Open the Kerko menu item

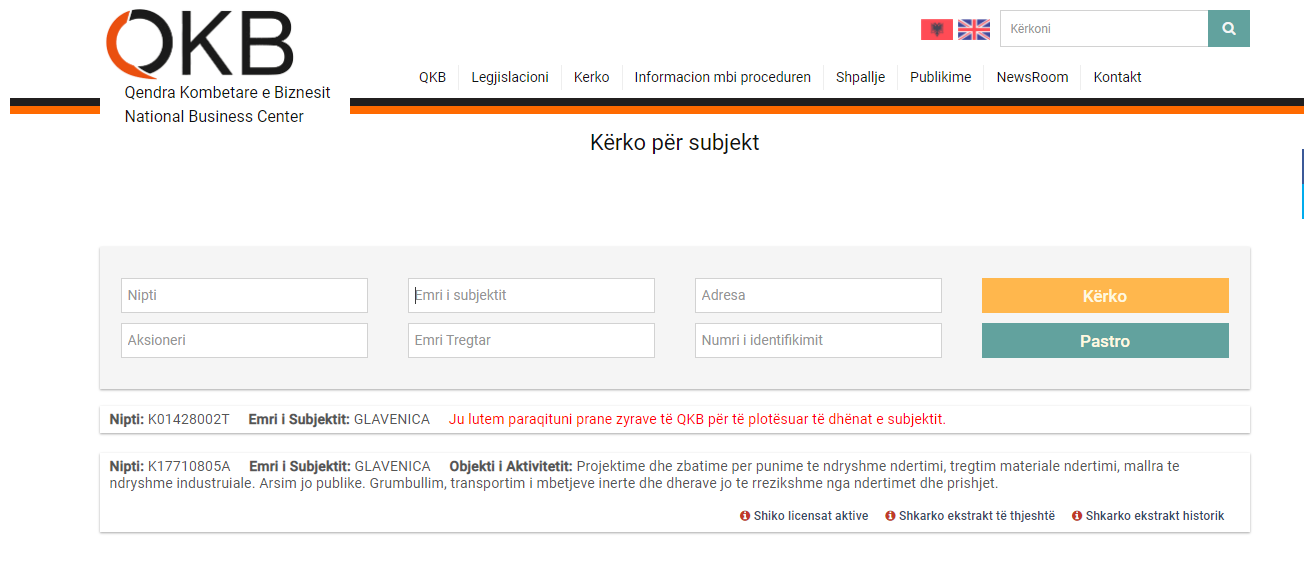click(x=591, y=77)
